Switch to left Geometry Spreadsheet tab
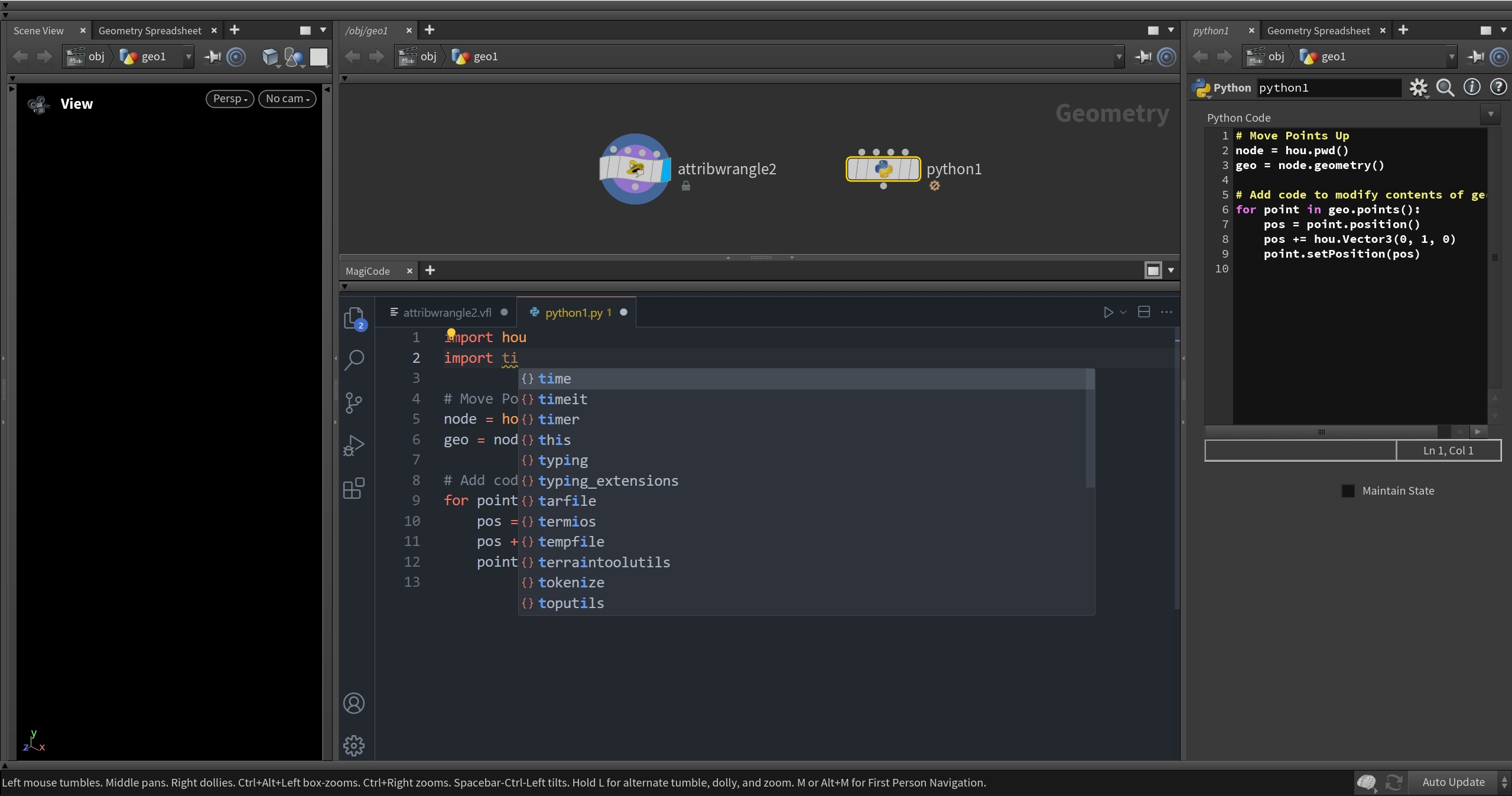The height and width of the screenshot is (796, 1512). point(150,31)
